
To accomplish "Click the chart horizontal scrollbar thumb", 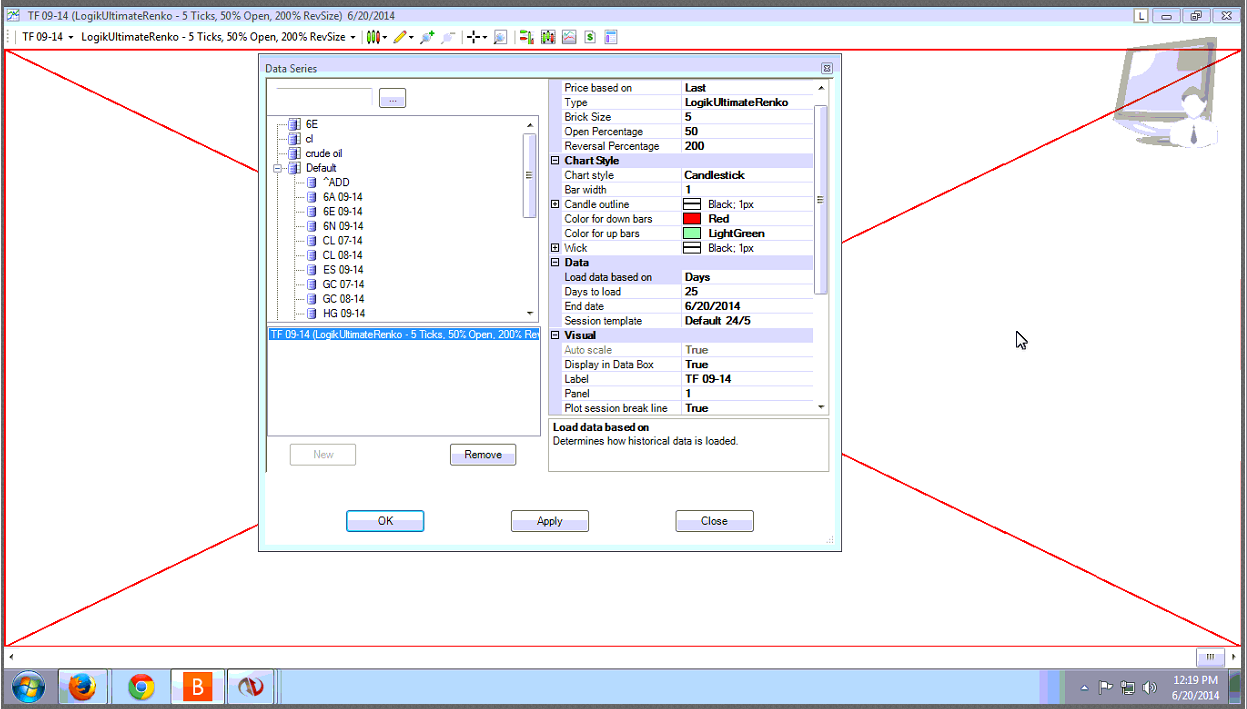I will (x=1210, y=657).
